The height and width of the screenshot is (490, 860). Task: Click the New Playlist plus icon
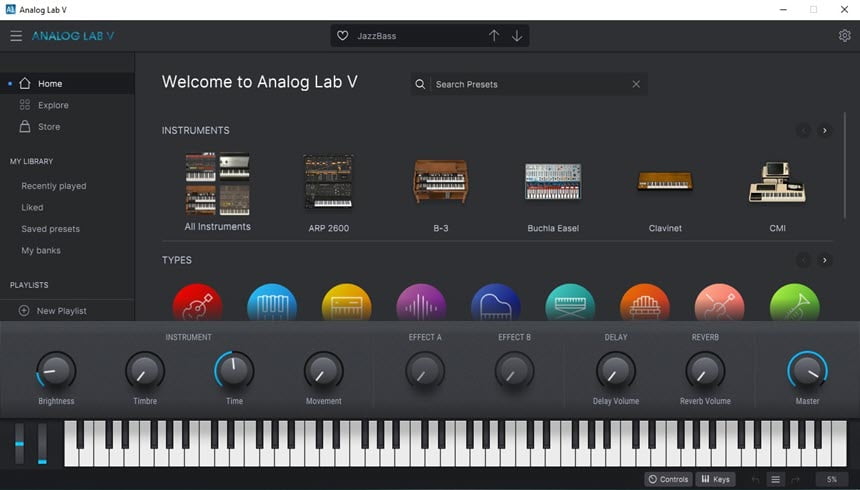click(24, 311)
